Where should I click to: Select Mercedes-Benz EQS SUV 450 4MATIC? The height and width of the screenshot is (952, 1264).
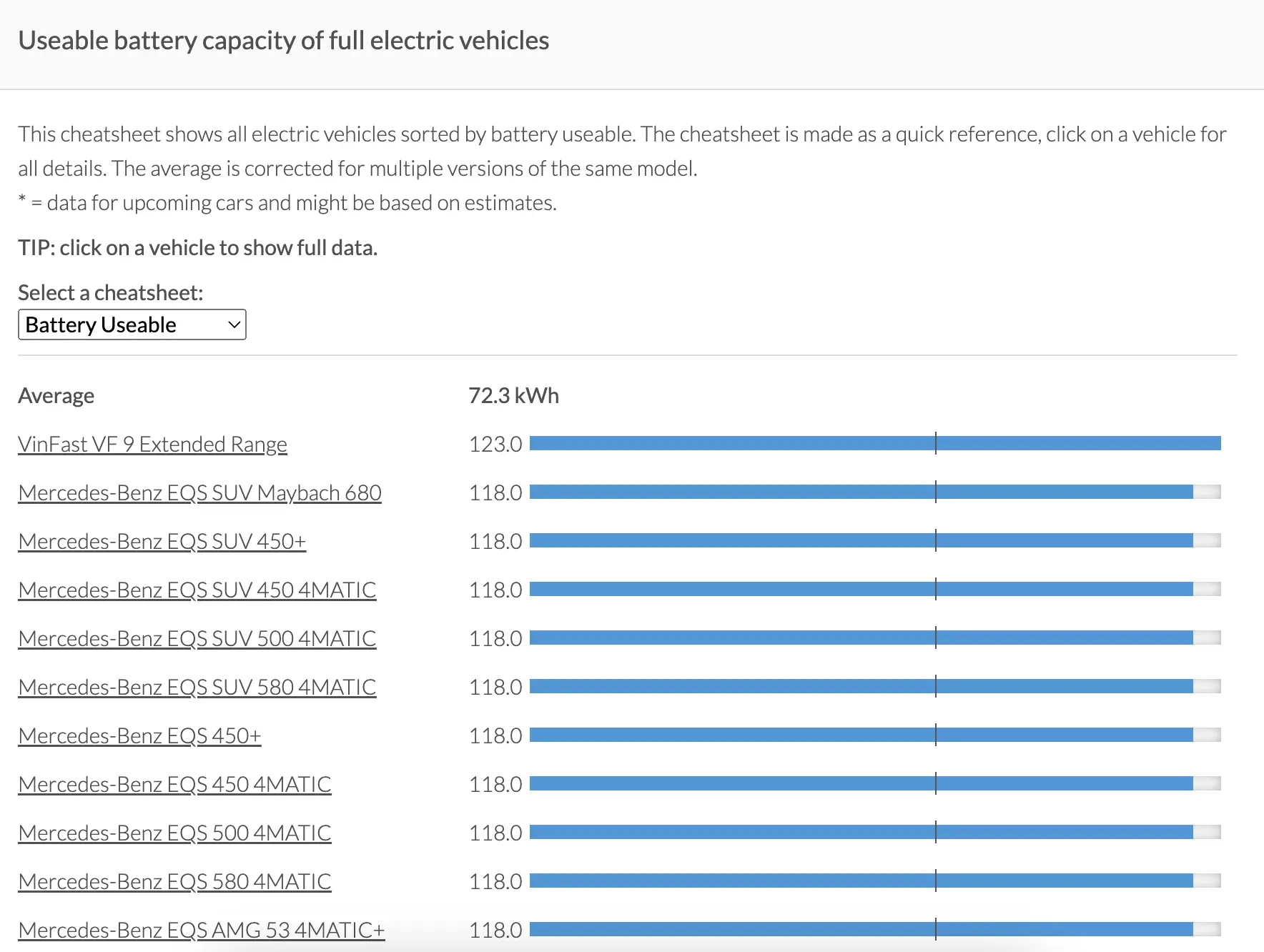coord(197,590)
